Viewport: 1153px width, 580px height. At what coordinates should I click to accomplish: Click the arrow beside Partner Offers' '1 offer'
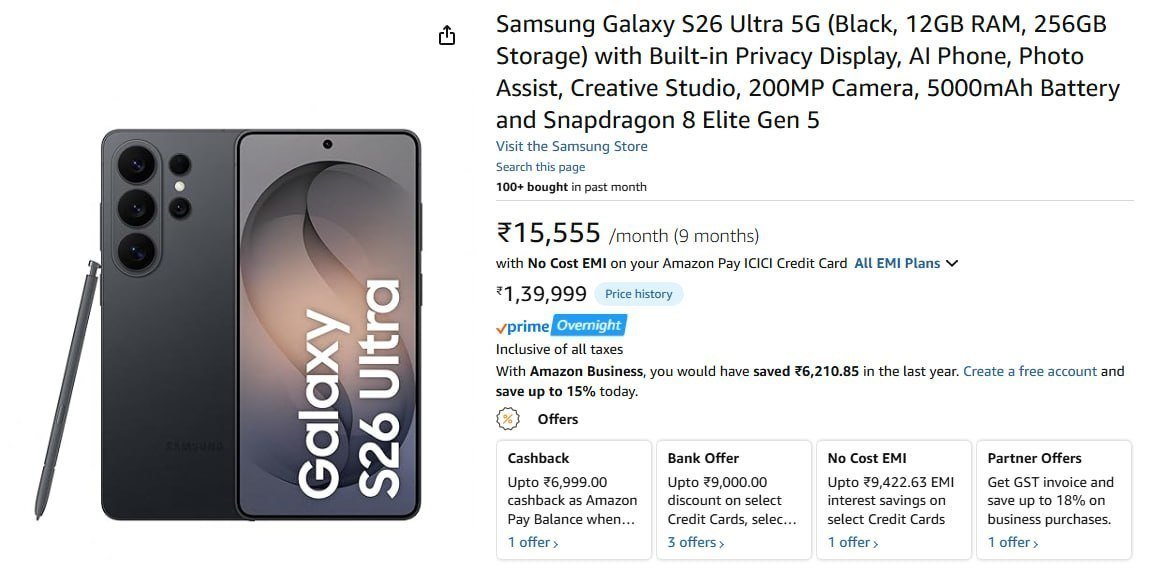1036,542
